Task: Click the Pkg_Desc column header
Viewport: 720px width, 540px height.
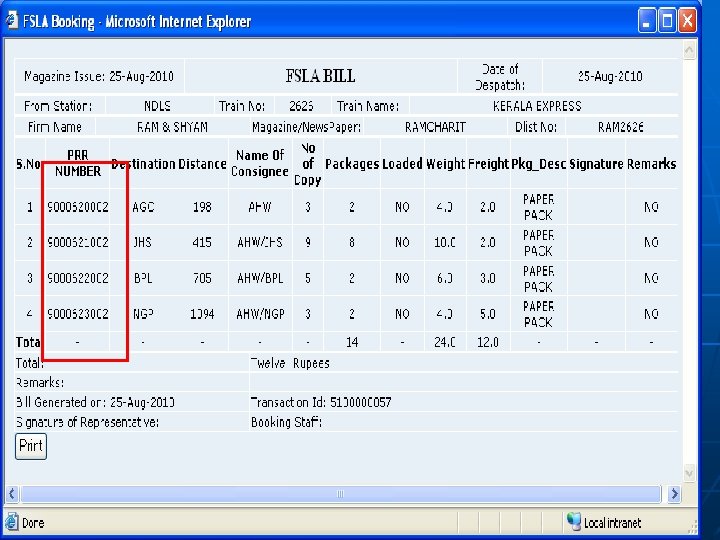Action: coord(539,163)
